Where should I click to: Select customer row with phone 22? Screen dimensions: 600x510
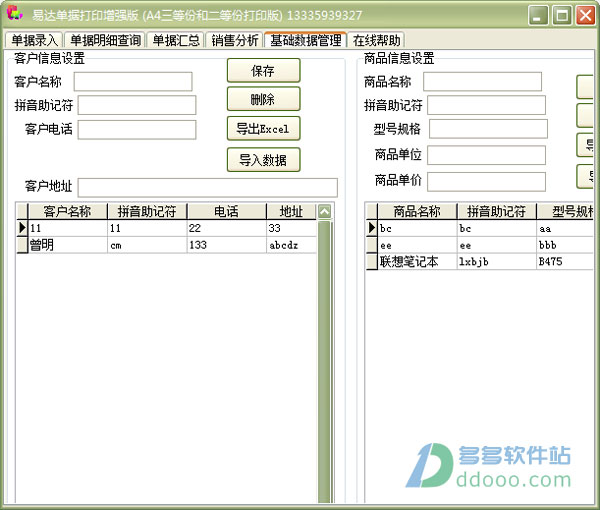[x=167, y=228]
